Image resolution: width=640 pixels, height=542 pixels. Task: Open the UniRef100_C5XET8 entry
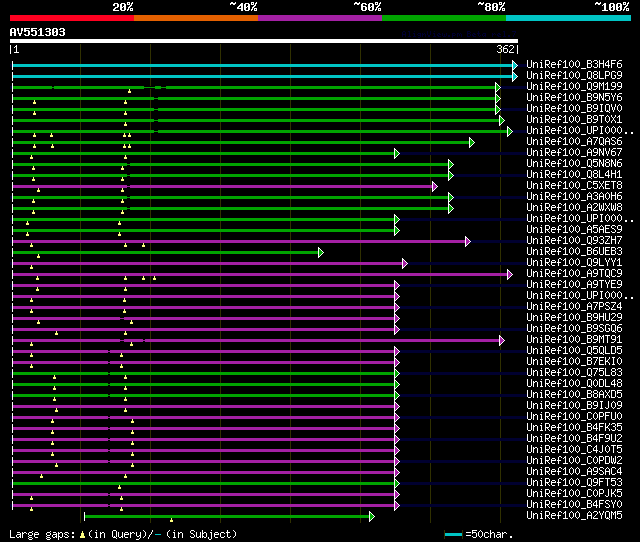574,186
